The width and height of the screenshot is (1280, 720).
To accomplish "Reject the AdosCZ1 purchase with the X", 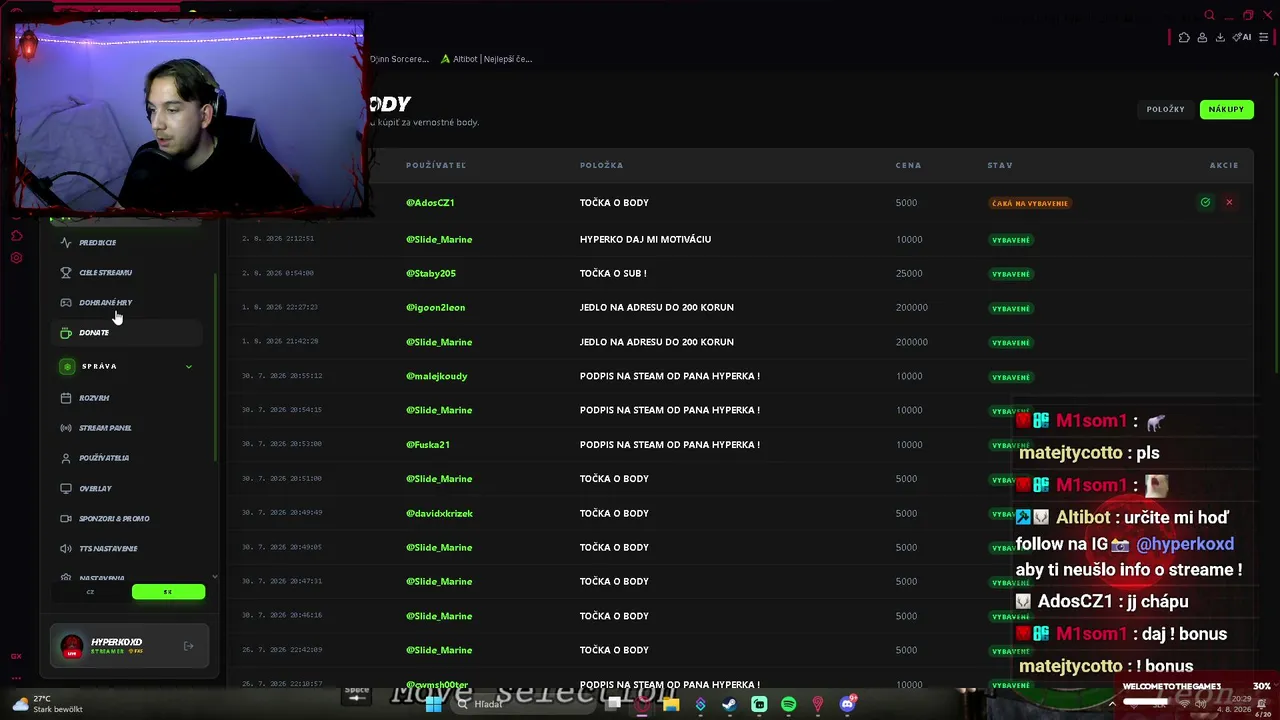I will pos(1229,203).
